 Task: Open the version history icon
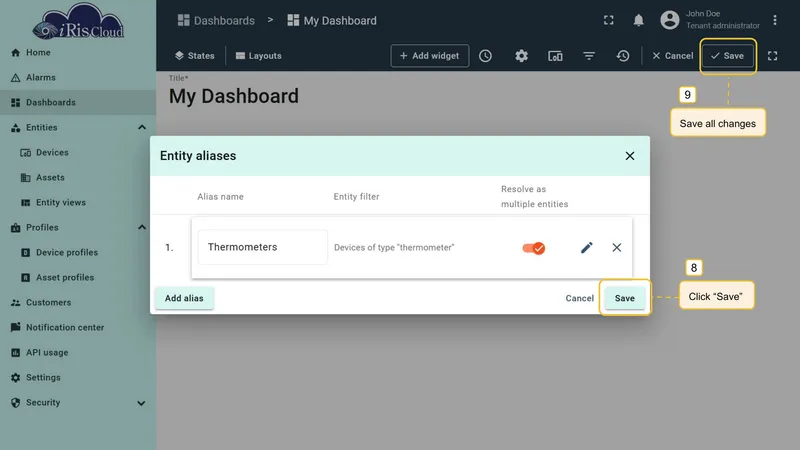622,56
